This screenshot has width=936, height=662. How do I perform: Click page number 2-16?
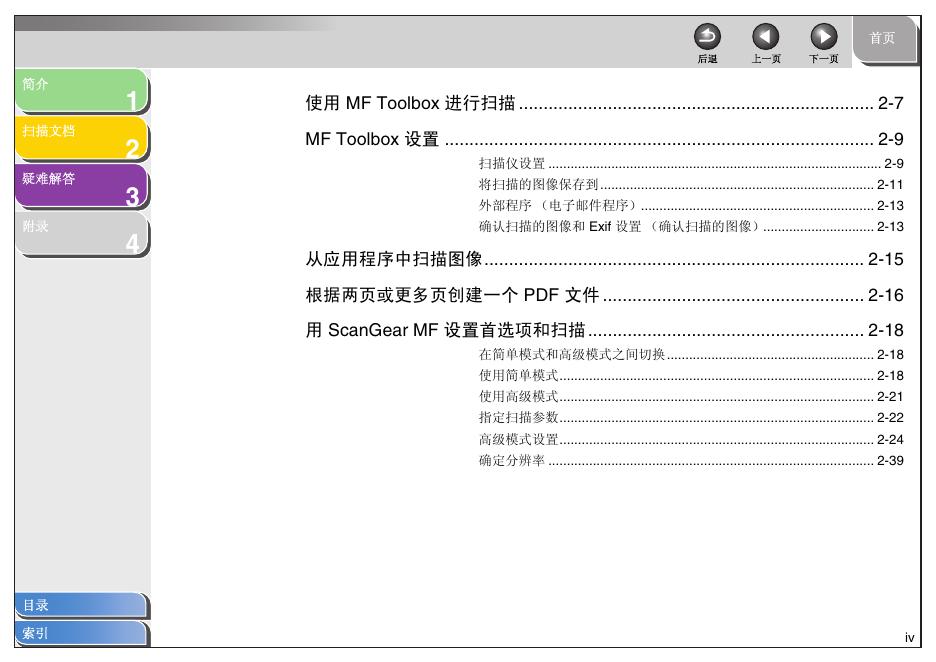point(886,295)
